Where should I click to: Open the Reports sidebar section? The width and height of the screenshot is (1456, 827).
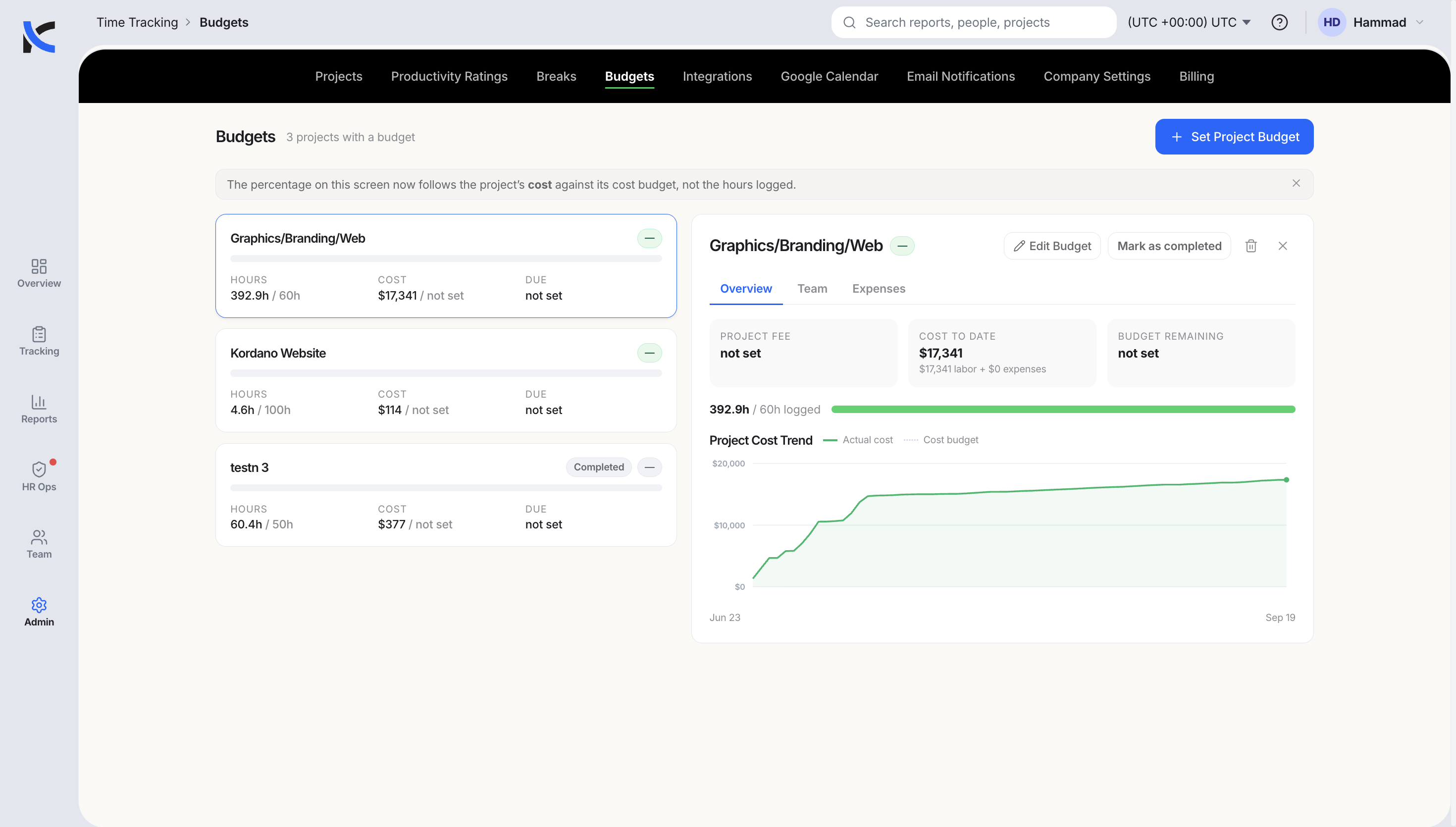[39, 409]
